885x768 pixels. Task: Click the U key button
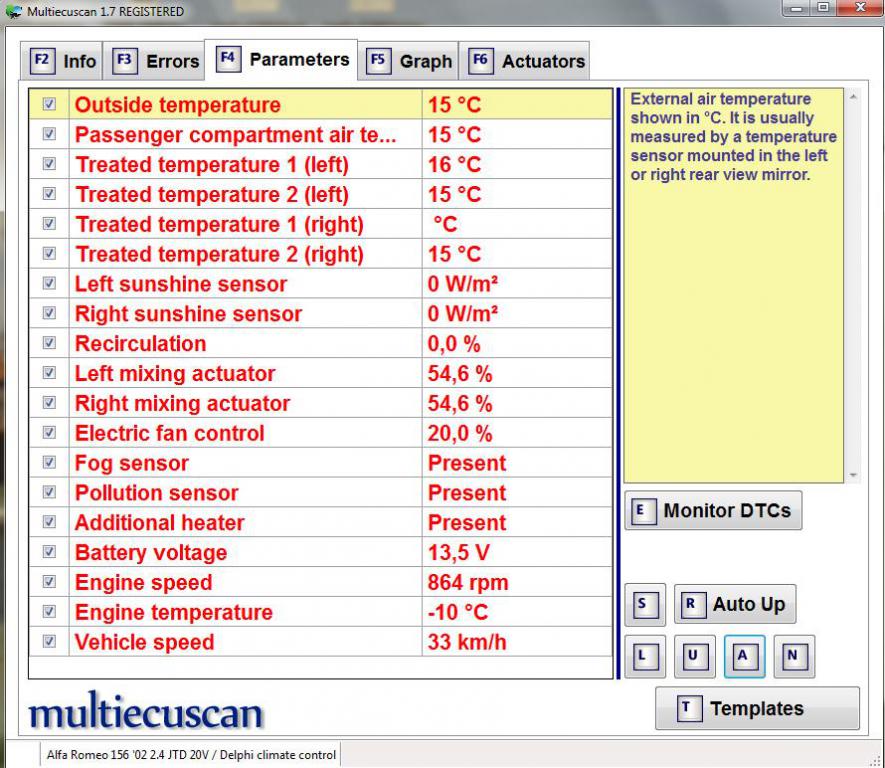[x=694, y=657]
